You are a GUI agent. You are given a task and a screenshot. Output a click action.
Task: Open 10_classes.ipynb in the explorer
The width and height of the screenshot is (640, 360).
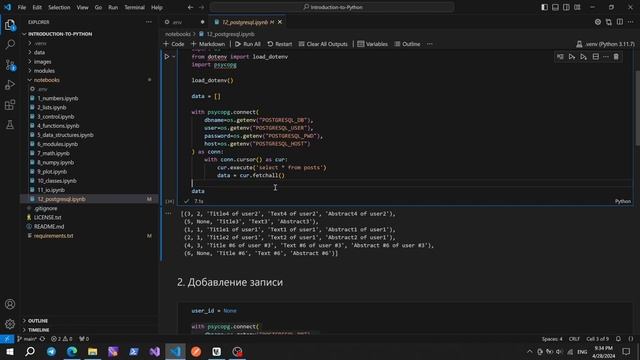pyautogui.click(x=57, y=181)
